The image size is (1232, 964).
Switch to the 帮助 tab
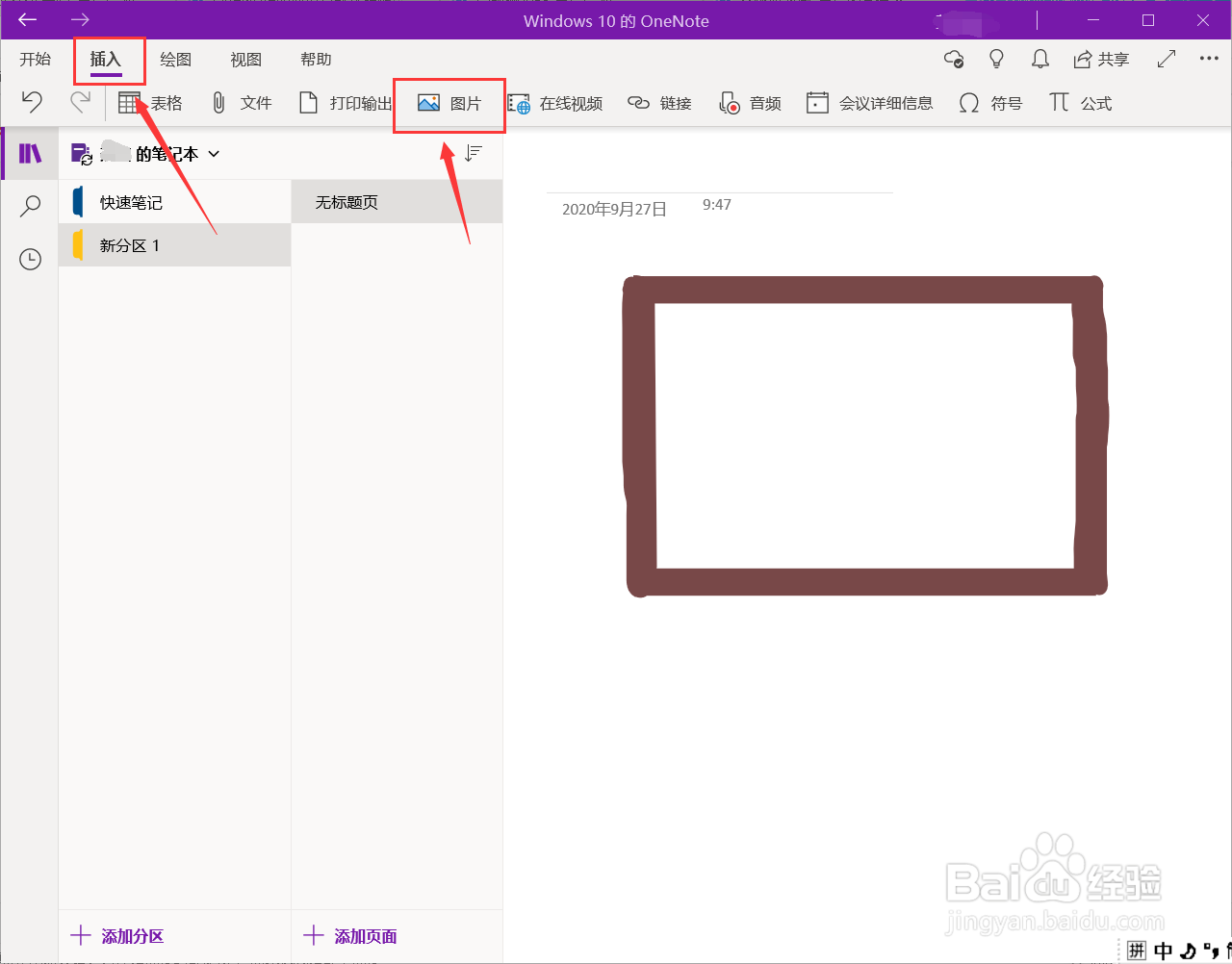[x=317, y=60]
